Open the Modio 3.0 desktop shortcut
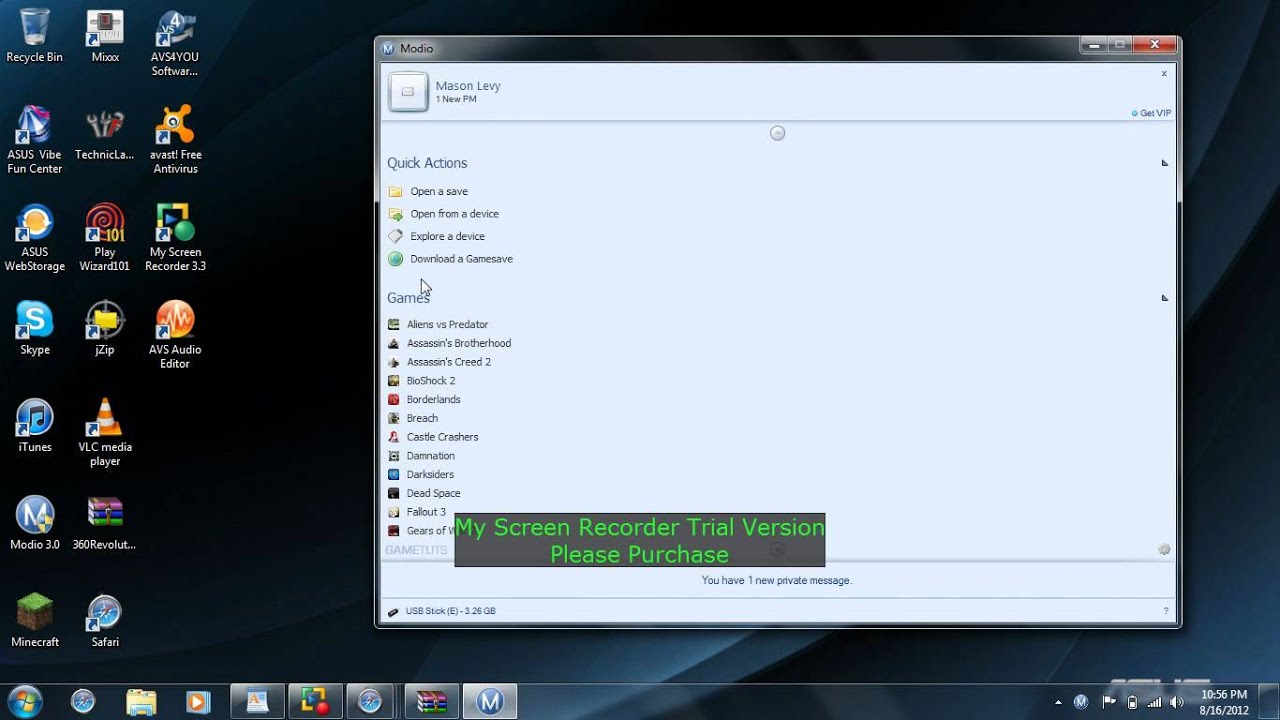This screenshot has height=720, width=1280. tap(35, 523)
